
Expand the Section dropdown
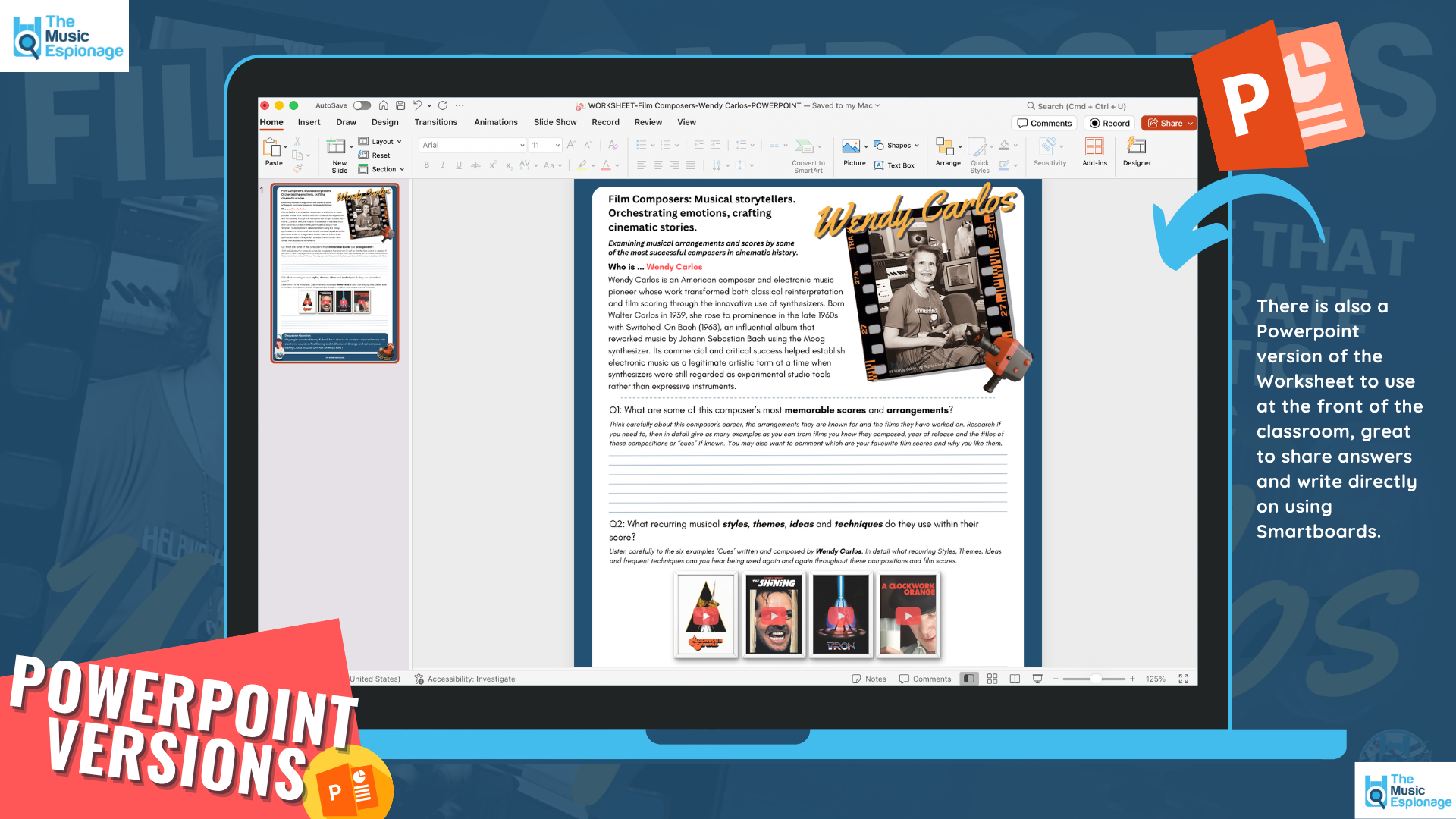tap(381, 169)
